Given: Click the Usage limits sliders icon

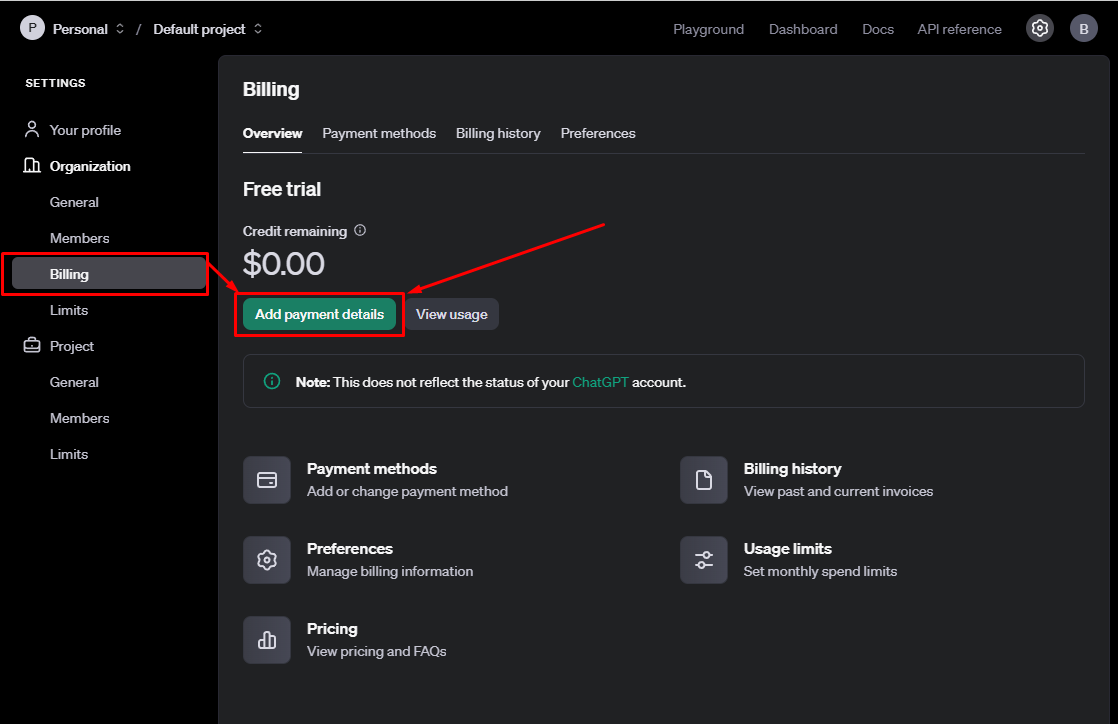Looking at the screenshot, I should coord(704,560).
